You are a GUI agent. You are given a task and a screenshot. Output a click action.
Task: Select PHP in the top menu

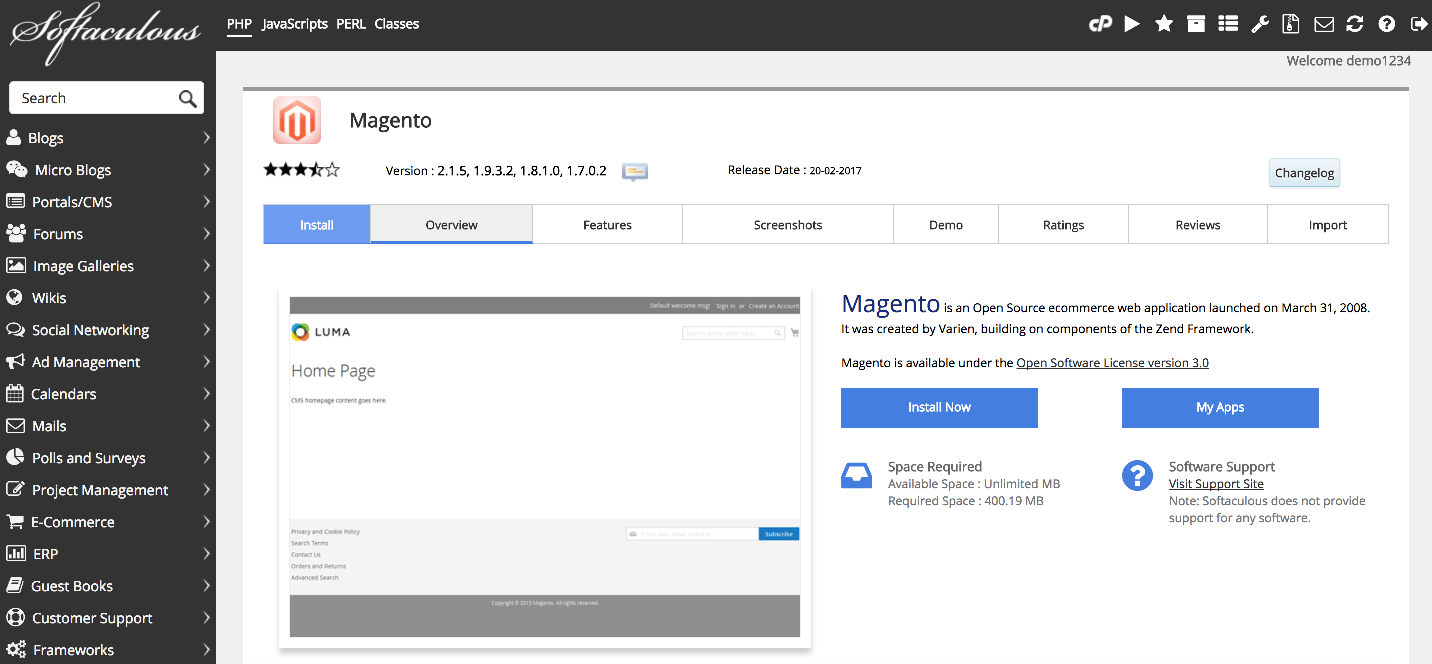coord(239,24)
